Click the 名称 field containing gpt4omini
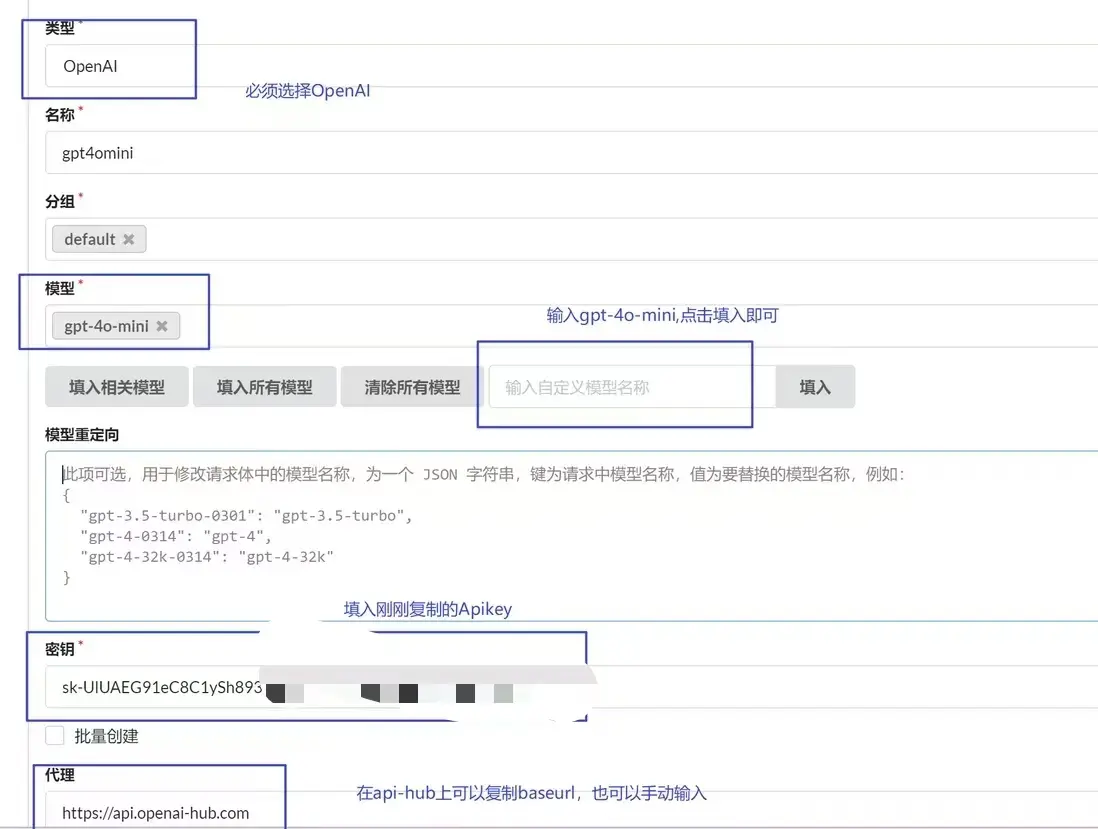 [x=571, y=153]
